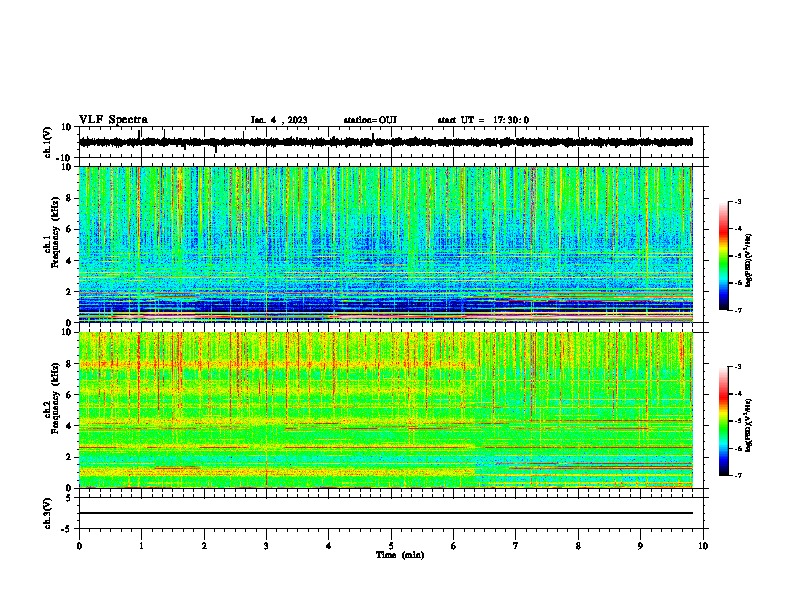Click time axis tick label '1'
Viewport: 792px width, 612px height.
141,546
